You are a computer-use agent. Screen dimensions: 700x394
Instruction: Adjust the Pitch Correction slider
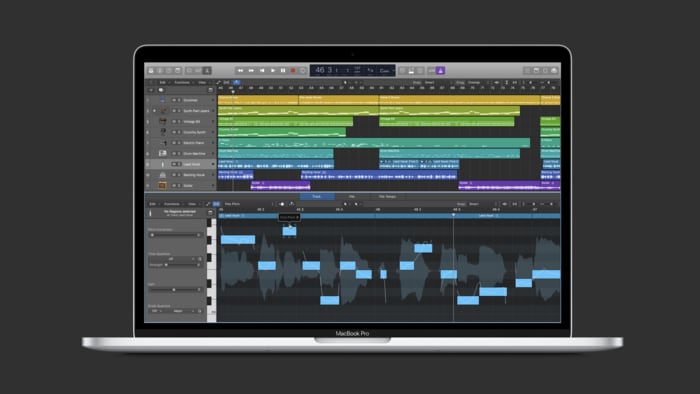point(175,235)
